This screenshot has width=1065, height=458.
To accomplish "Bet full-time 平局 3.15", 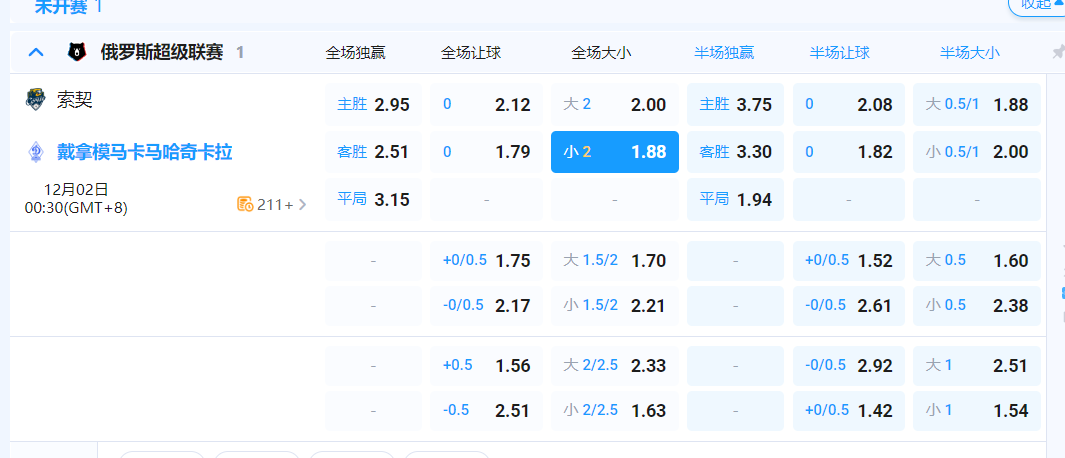I will [x=373, y=199].
